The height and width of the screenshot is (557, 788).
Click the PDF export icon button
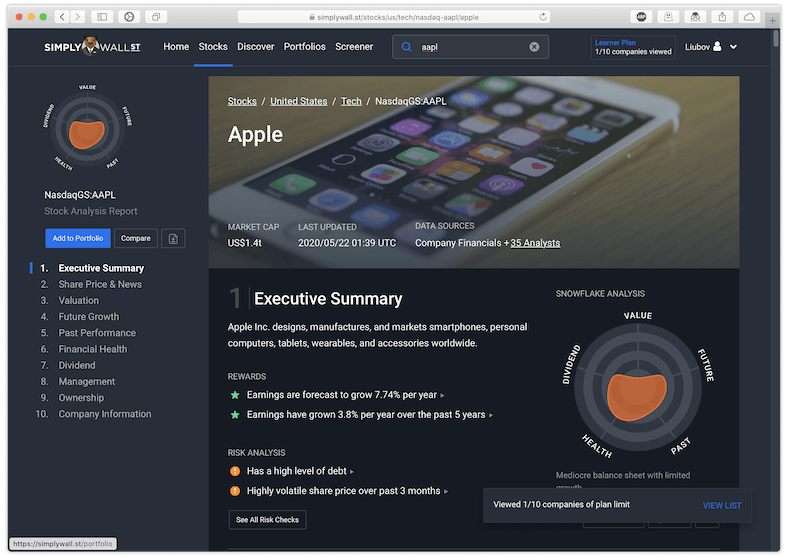(173, 238)
